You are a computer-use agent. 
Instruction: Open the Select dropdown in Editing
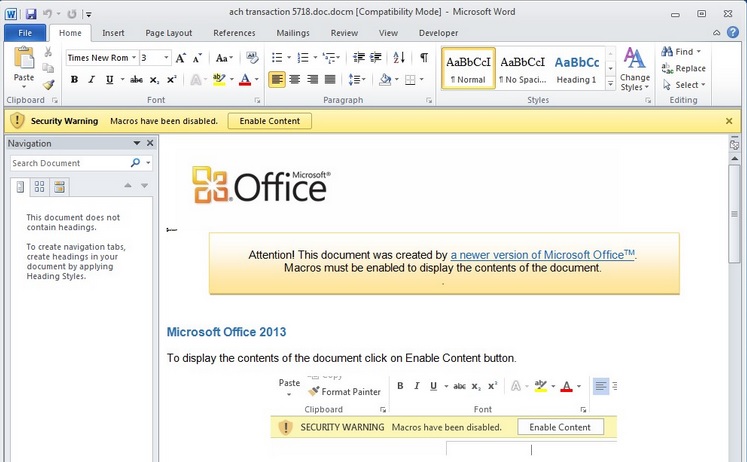(684, 85)
